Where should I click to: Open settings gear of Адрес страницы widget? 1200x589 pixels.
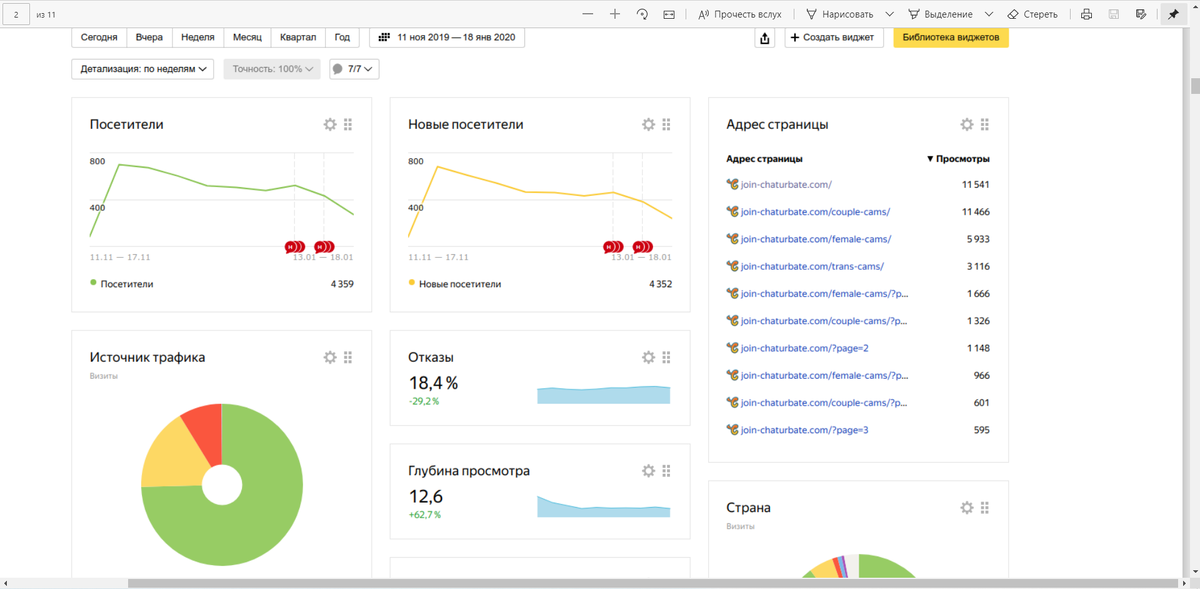pos(966,124)
